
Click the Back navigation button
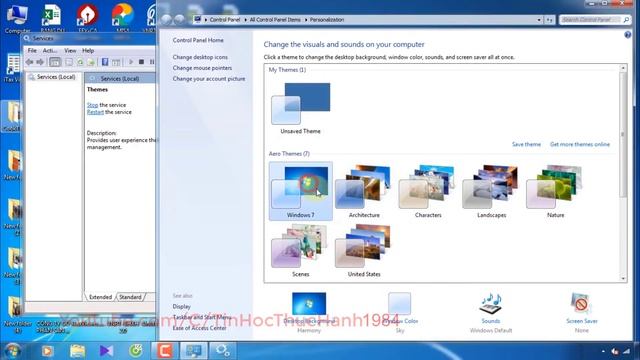(x=166, y=19)
